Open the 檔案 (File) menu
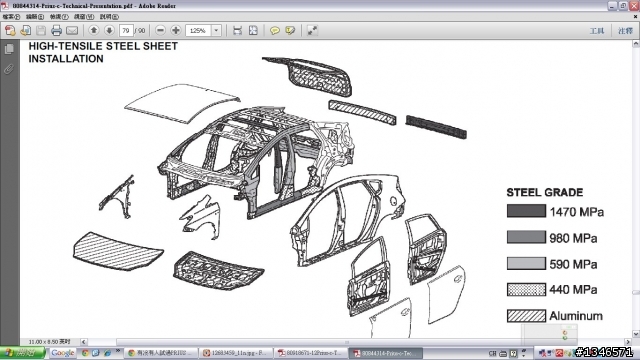640x360 pixels. (11, 17)
